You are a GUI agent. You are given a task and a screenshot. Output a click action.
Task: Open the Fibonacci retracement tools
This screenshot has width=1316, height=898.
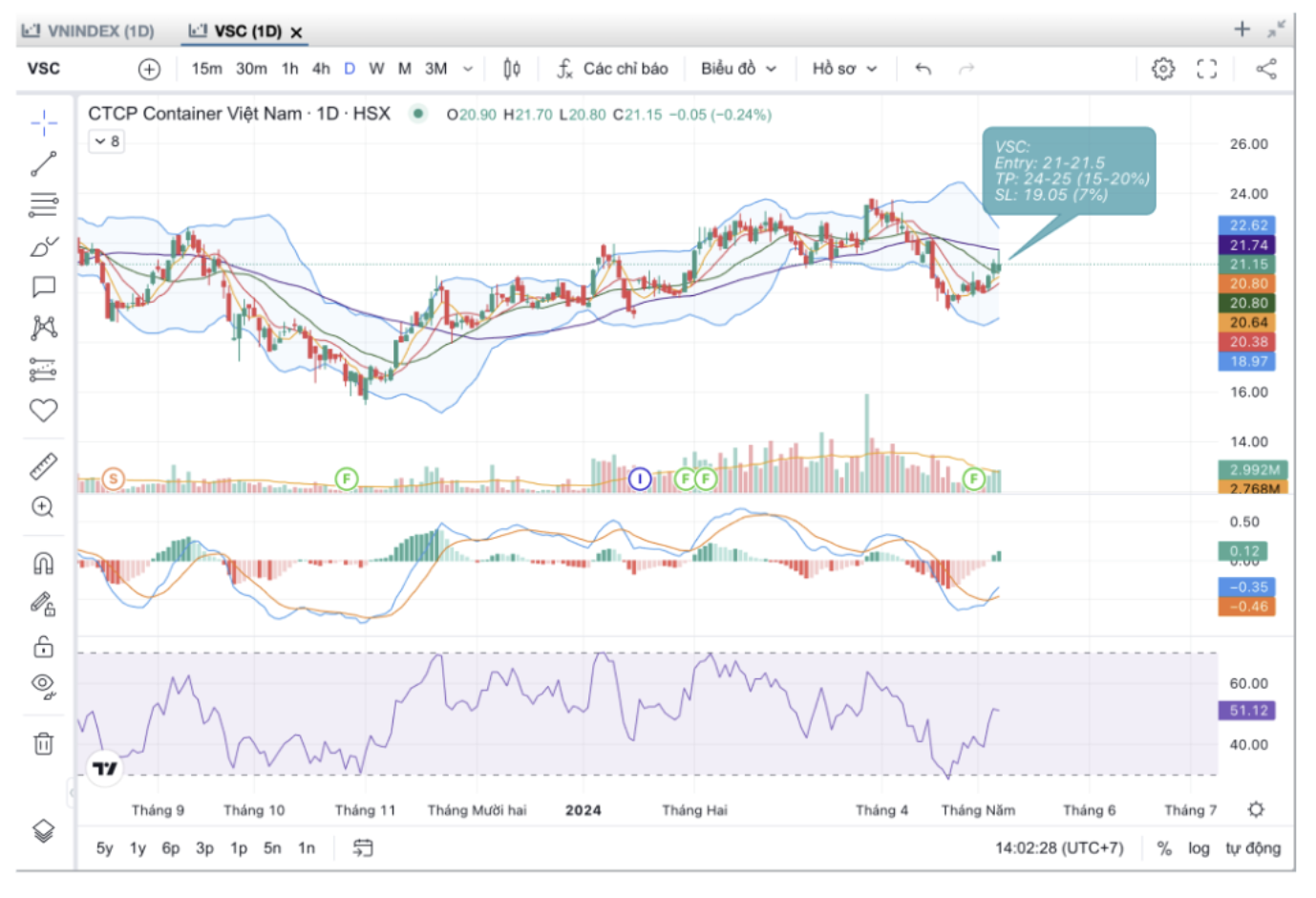tap(43, 204)
